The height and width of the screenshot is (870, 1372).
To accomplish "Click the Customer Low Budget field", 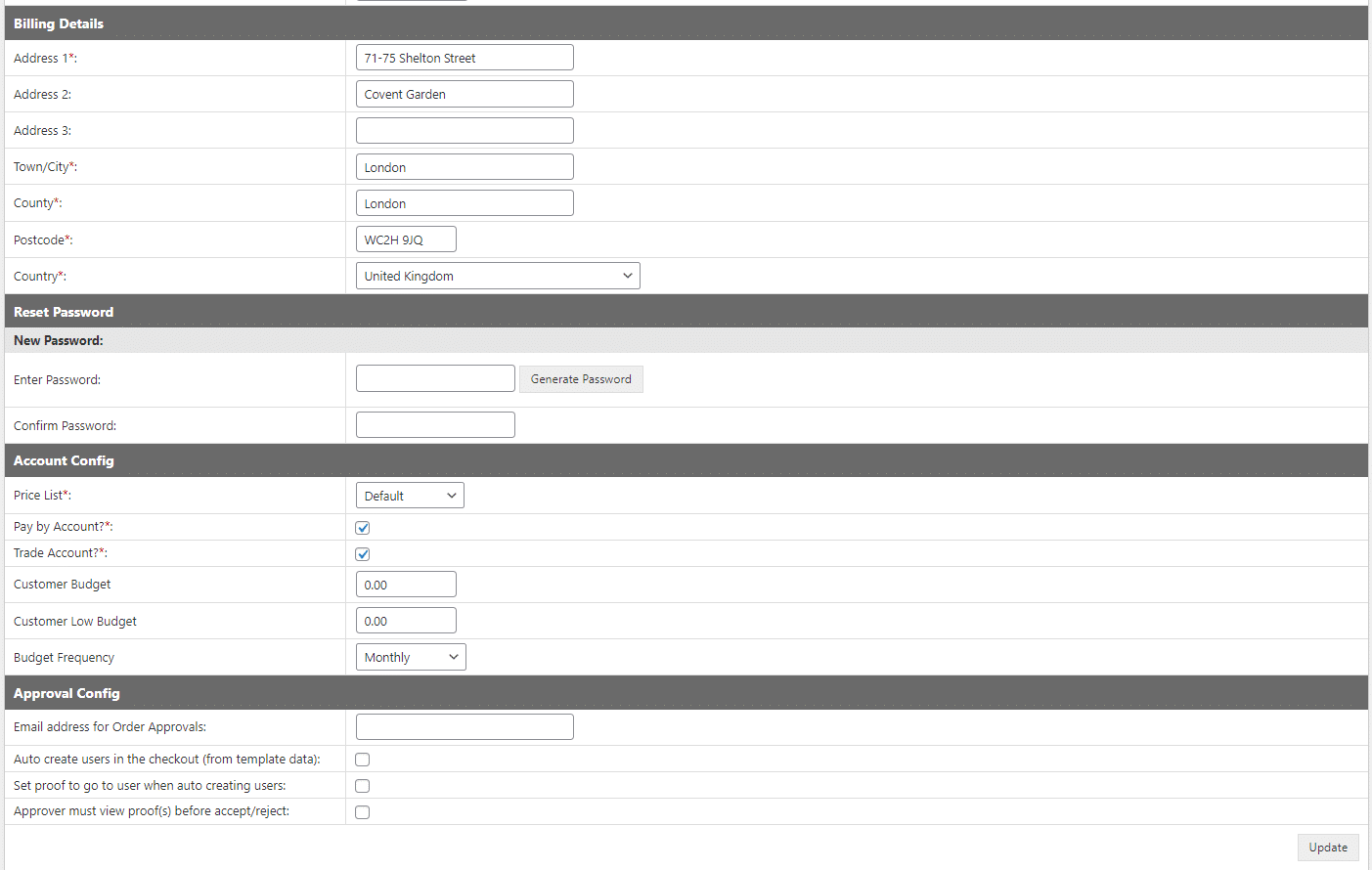I will point(406,621).
